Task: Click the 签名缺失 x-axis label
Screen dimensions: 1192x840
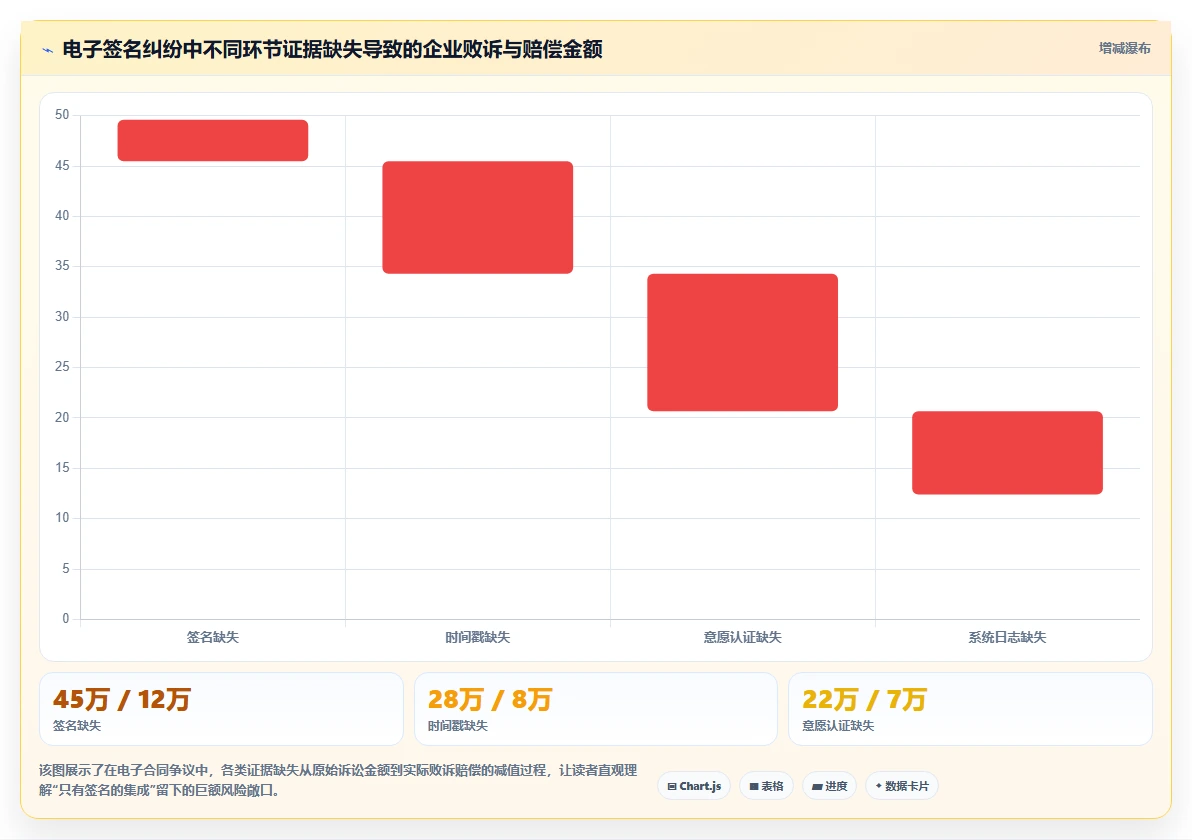Action: click(x=213, y=637)
